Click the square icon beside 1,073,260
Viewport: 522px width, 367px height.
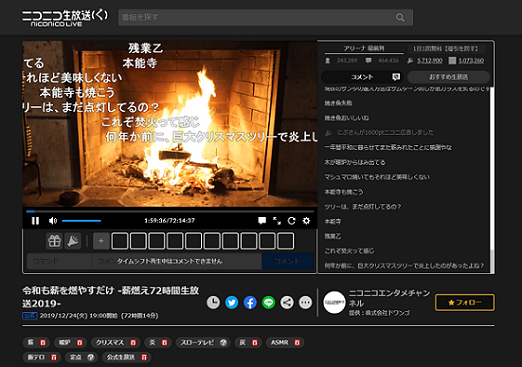click(x=452, y=61)
